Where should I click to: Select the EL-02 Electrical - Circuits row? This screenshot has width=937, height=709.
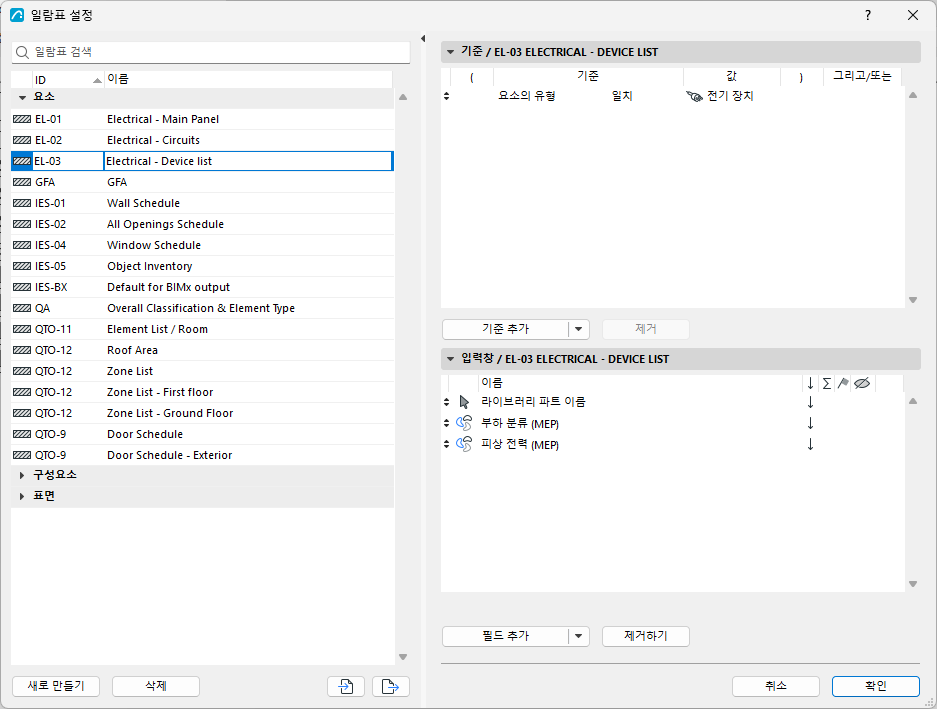click(203, 140)
